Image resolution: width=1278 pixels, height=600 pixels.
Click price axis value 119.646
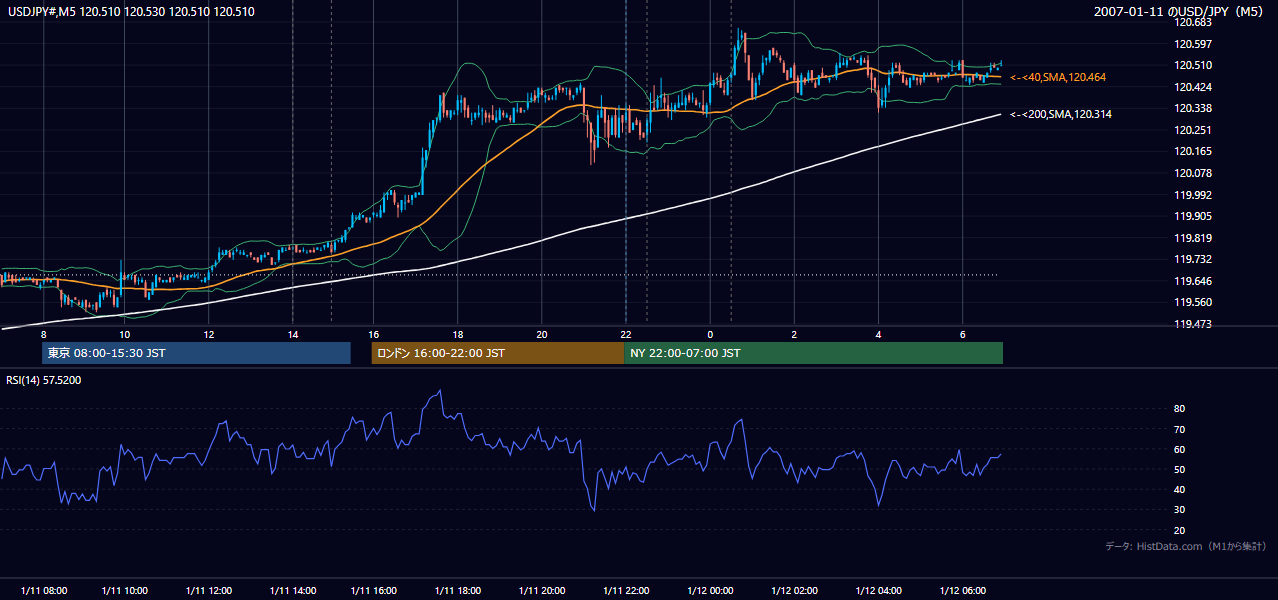pos(1194,281)
